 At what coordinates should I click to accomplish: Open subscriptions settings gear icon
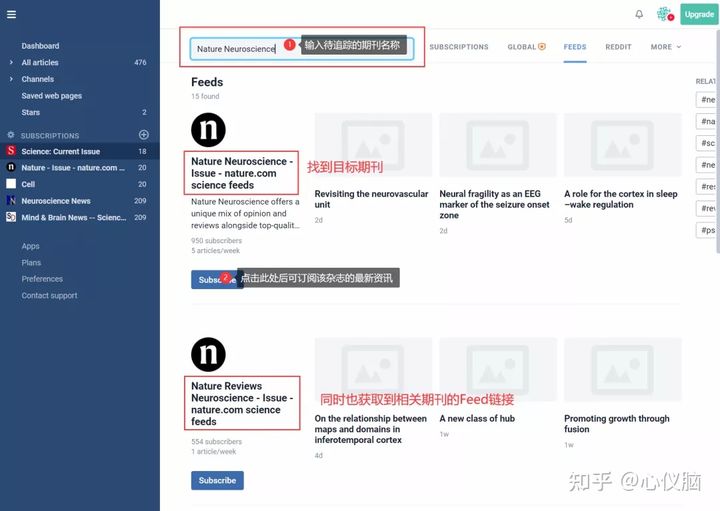click(11, 135)
